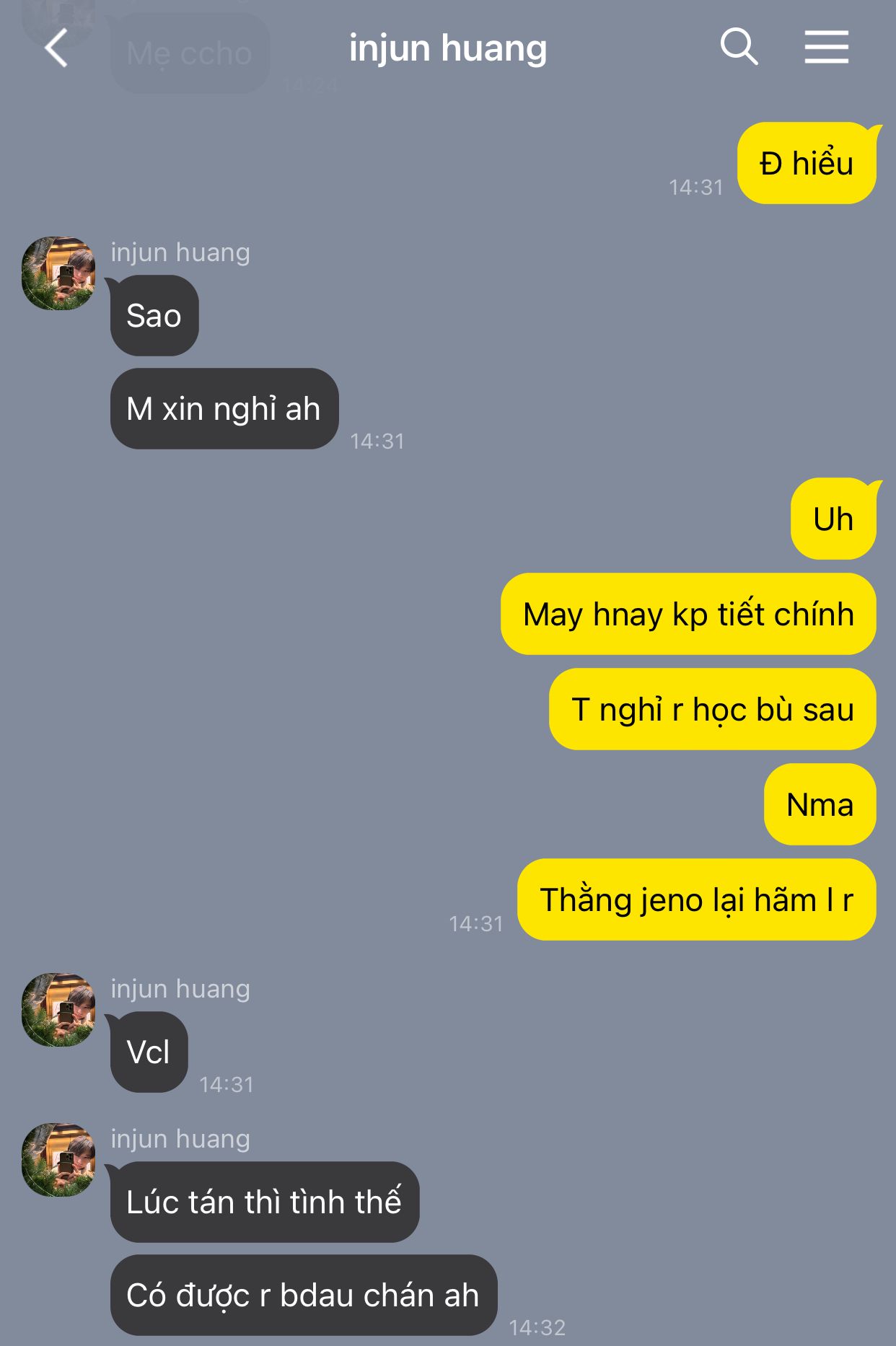The width and height of the screenshot is (896, 1346).
Task: Open the chat search magnifier icon
Action: [x=739, y=48]
